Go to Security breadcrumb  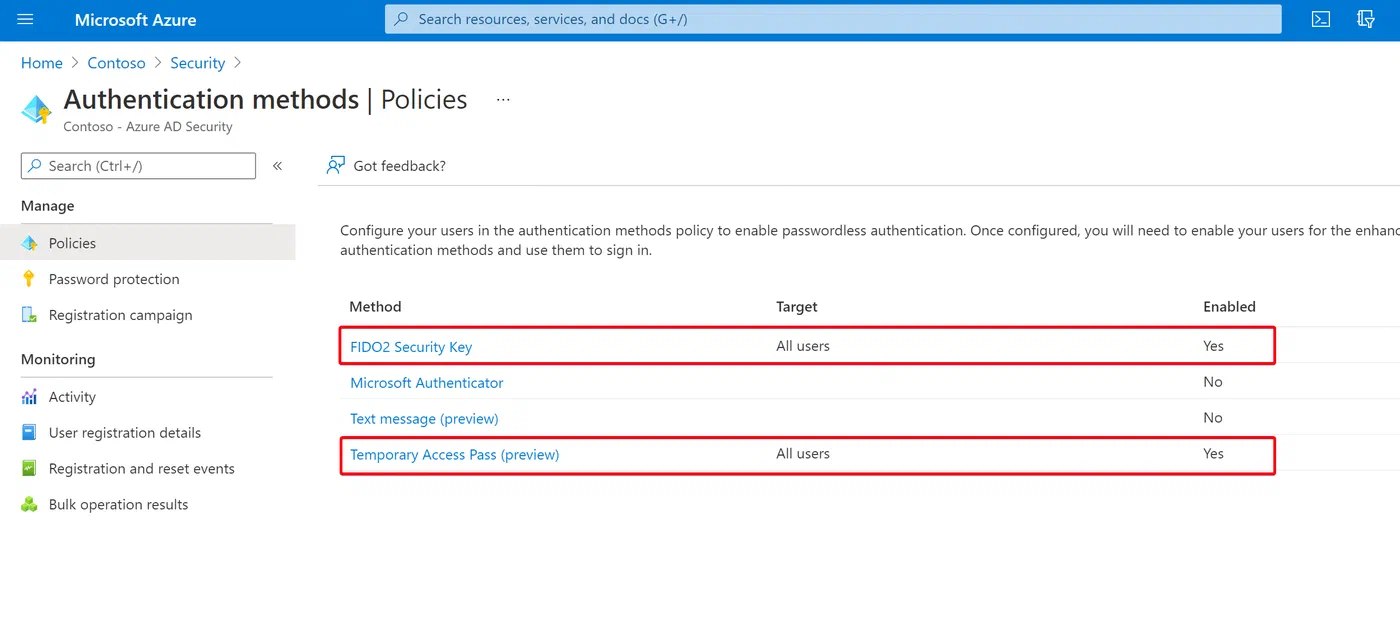pyautogui.click(x=197, y=63)
